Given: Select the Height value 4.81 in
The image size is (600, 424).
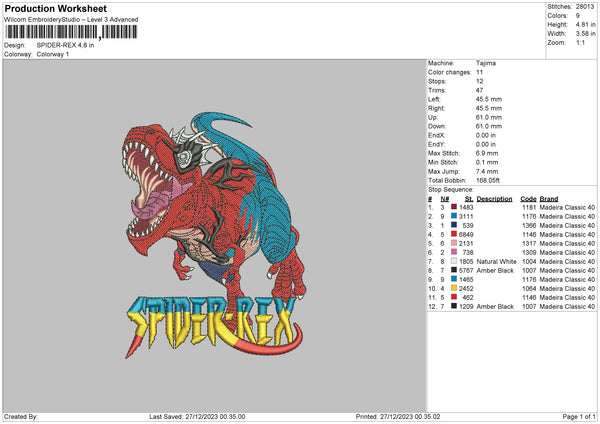Looking at the screenshot, I should (x=585, y=24).
